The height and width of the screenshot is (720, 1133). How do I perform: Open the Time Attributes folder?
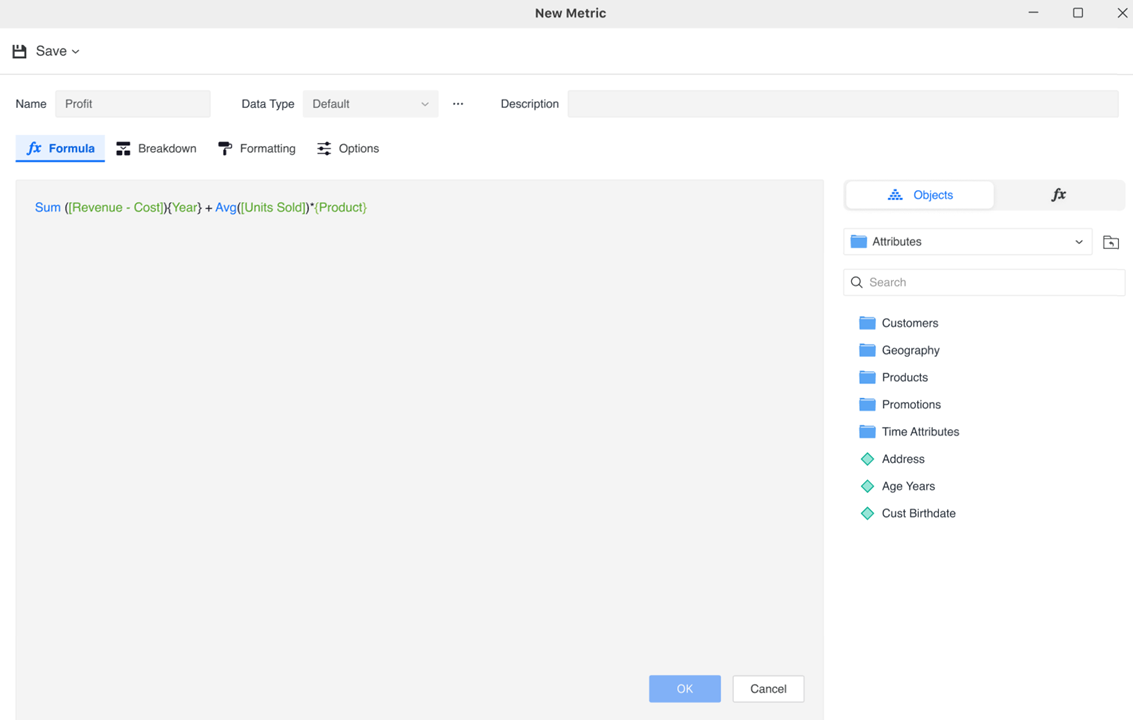(x=919, y=432)
